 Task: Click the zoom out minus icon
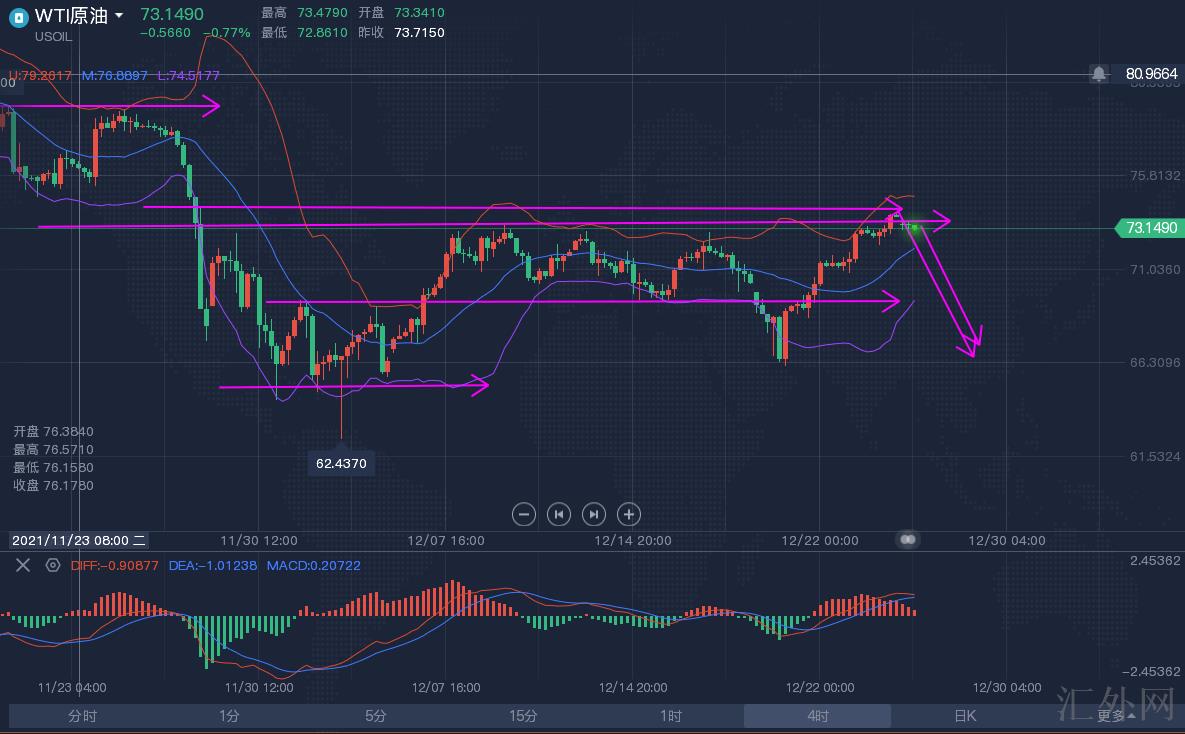(524, 514)
